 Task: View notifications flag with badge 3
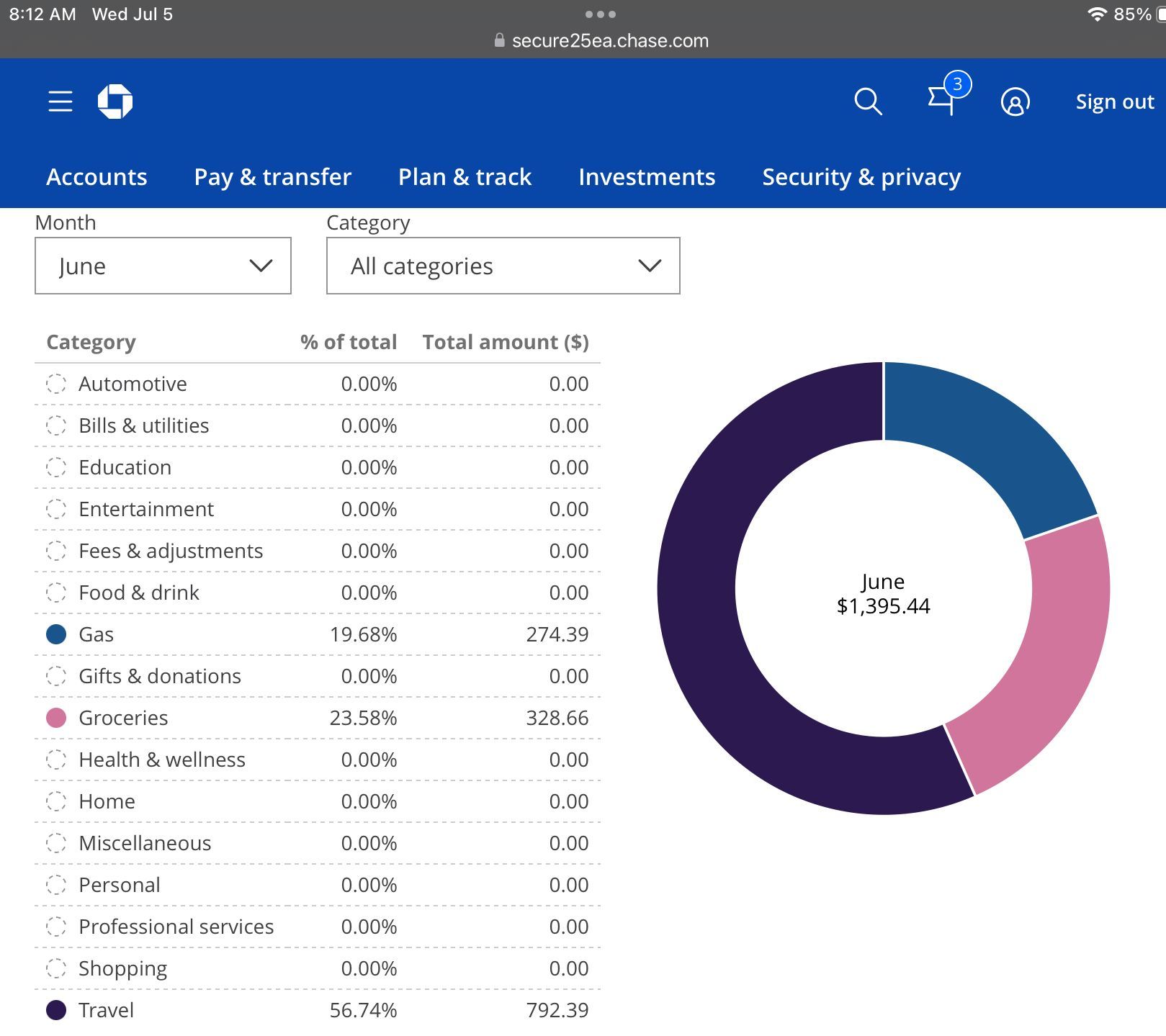point(949,96)
